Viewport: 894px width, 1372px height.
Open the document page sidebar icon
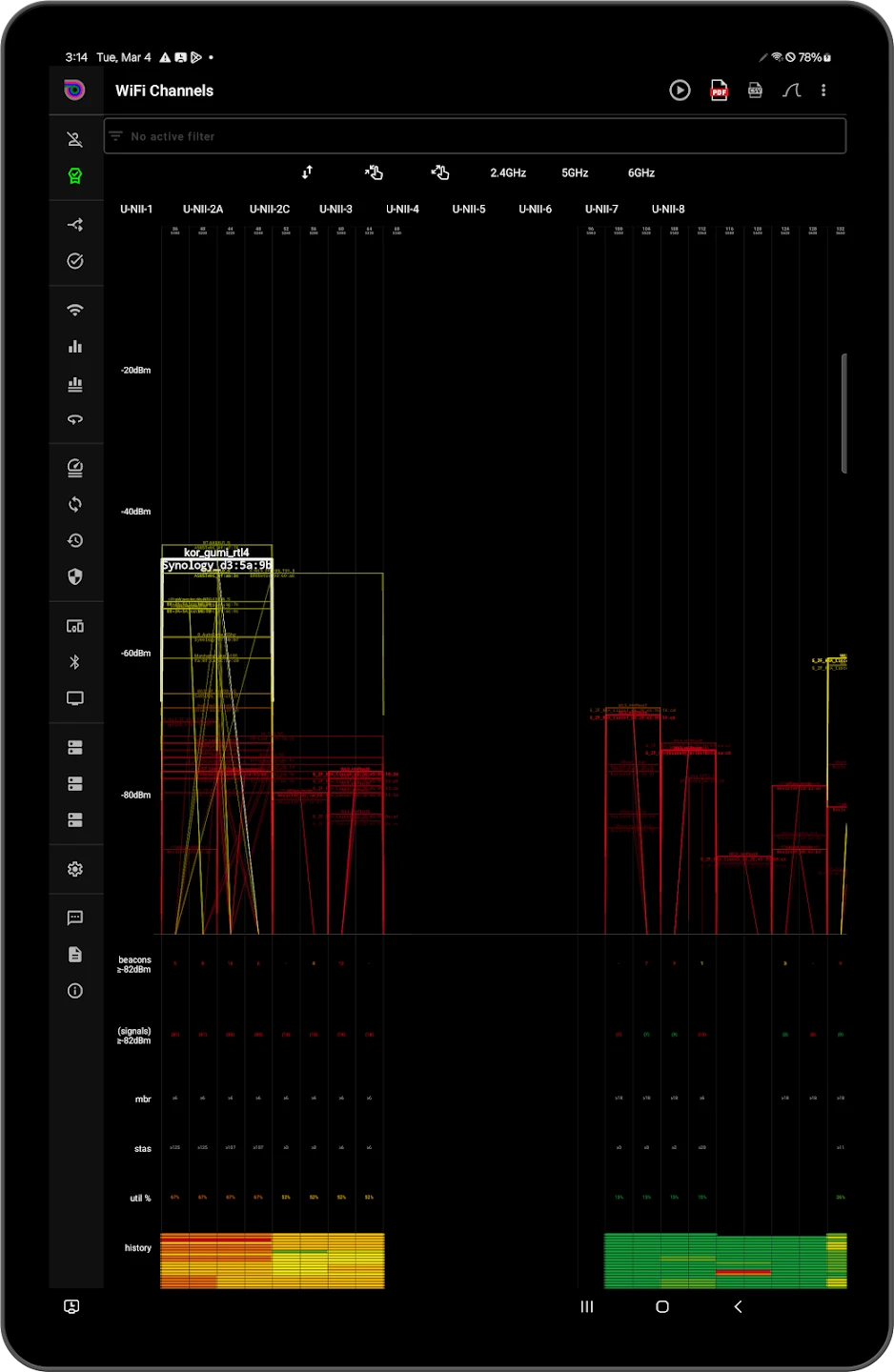point(75,955)
